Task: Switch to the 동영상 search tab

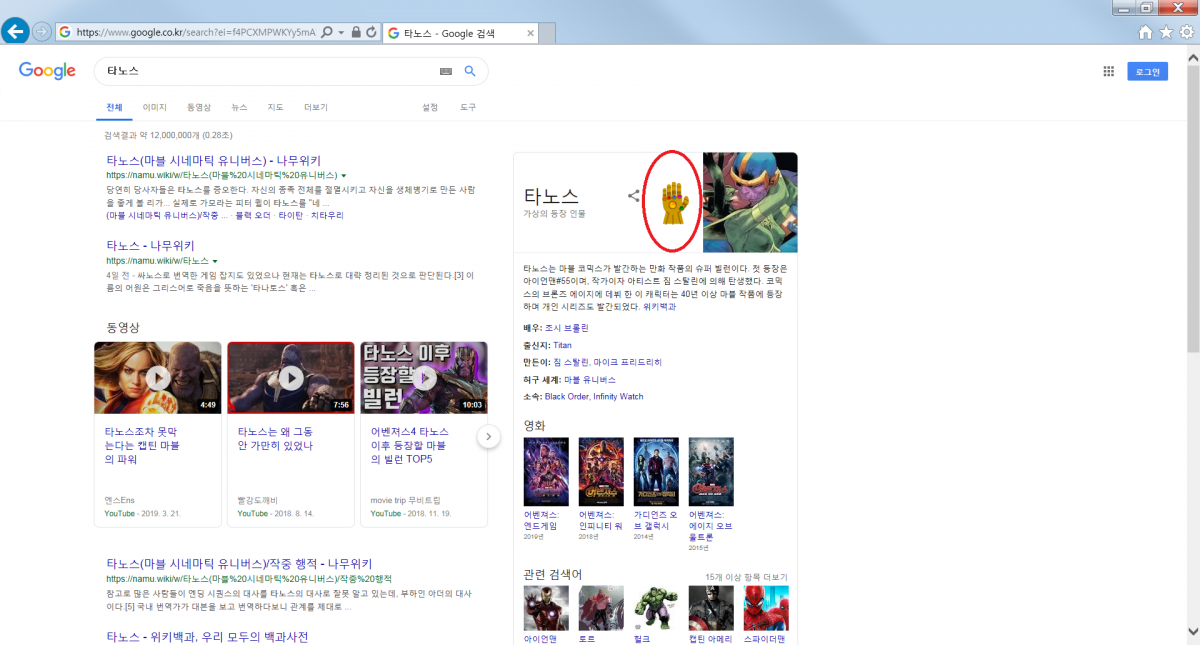Action: coord(199,107)
